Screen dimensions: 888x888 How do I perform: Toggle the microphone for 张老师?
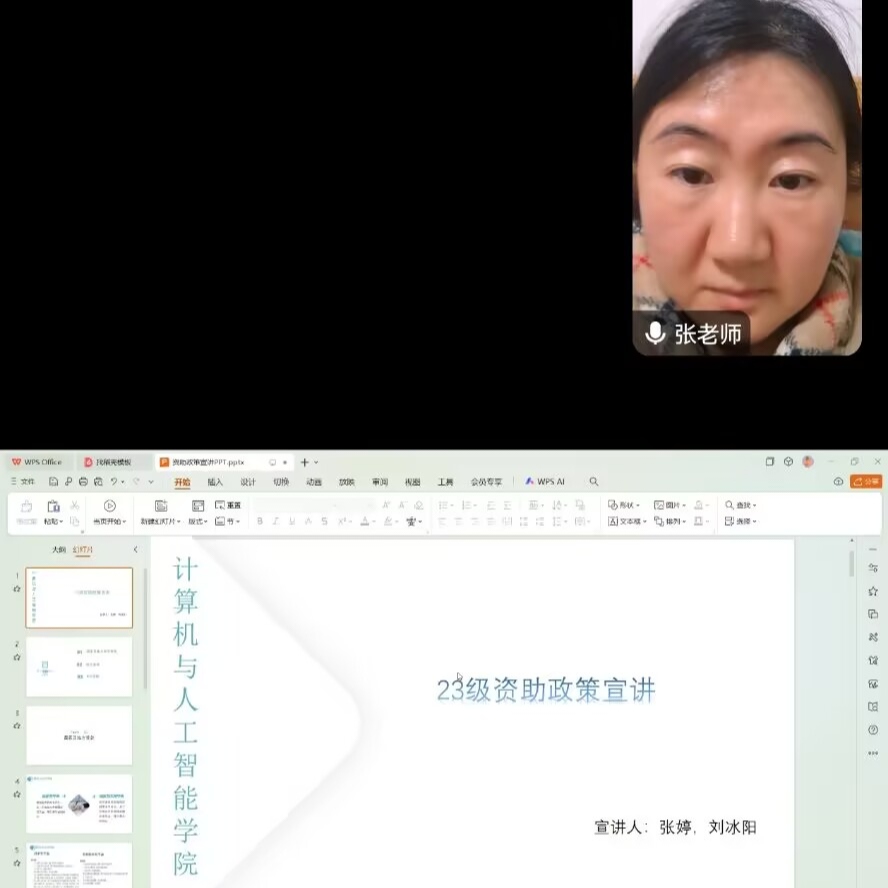[655, 334]
